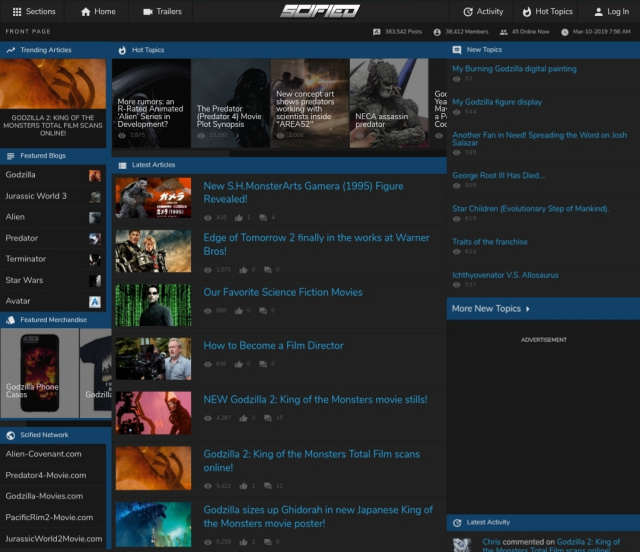Open the R-Rated Animated Alien series hot topic
The height and width of the screenshot is (552, 640).
[x=151, y=103]
